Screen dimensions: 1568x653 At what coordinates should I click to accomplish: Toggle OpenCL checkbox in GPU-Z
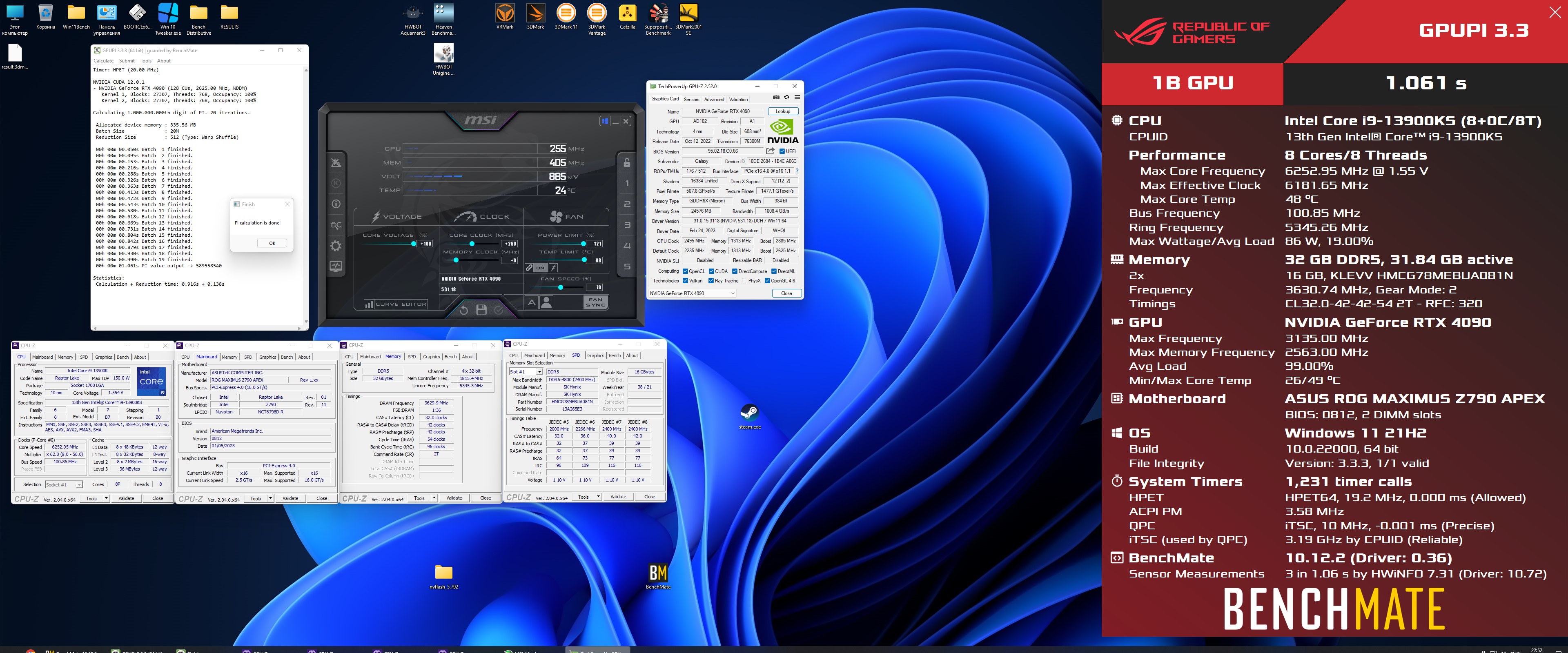point(686,271)
